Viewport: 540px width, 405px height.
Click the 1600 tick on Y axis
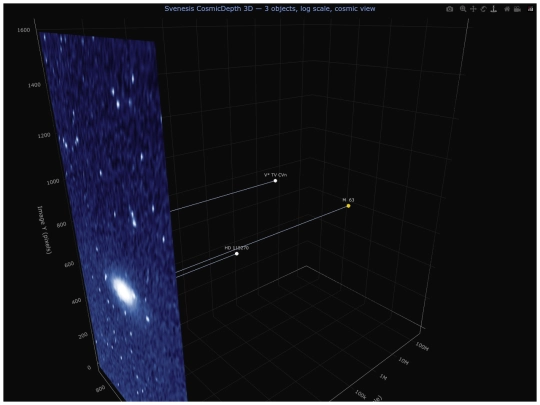tap(24, 30)
